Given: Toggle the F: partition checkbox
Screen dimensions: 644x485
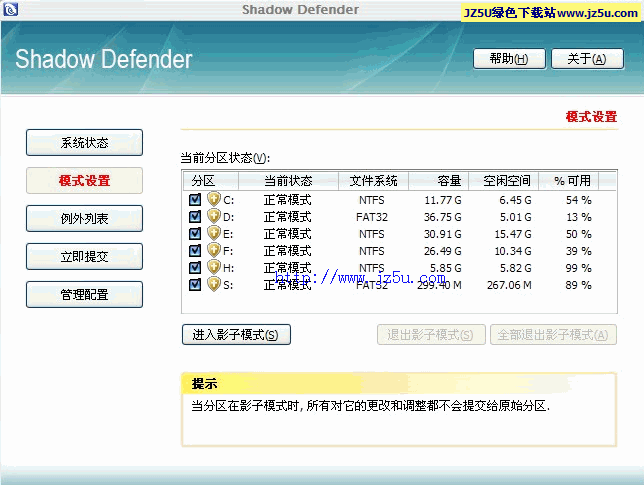Looking at the screenshot, I should [195, 251].
